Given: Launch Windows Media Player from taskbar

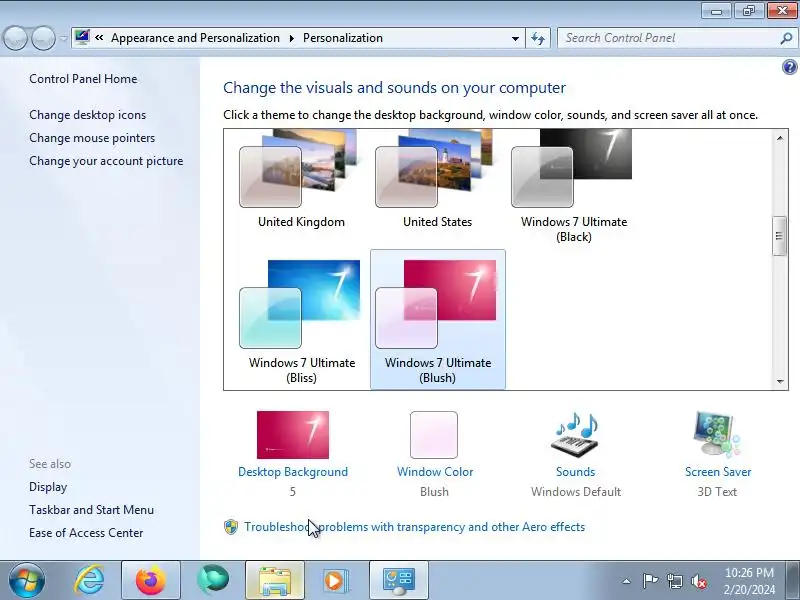Looking at the screenshot, I should tap(336, 581).
